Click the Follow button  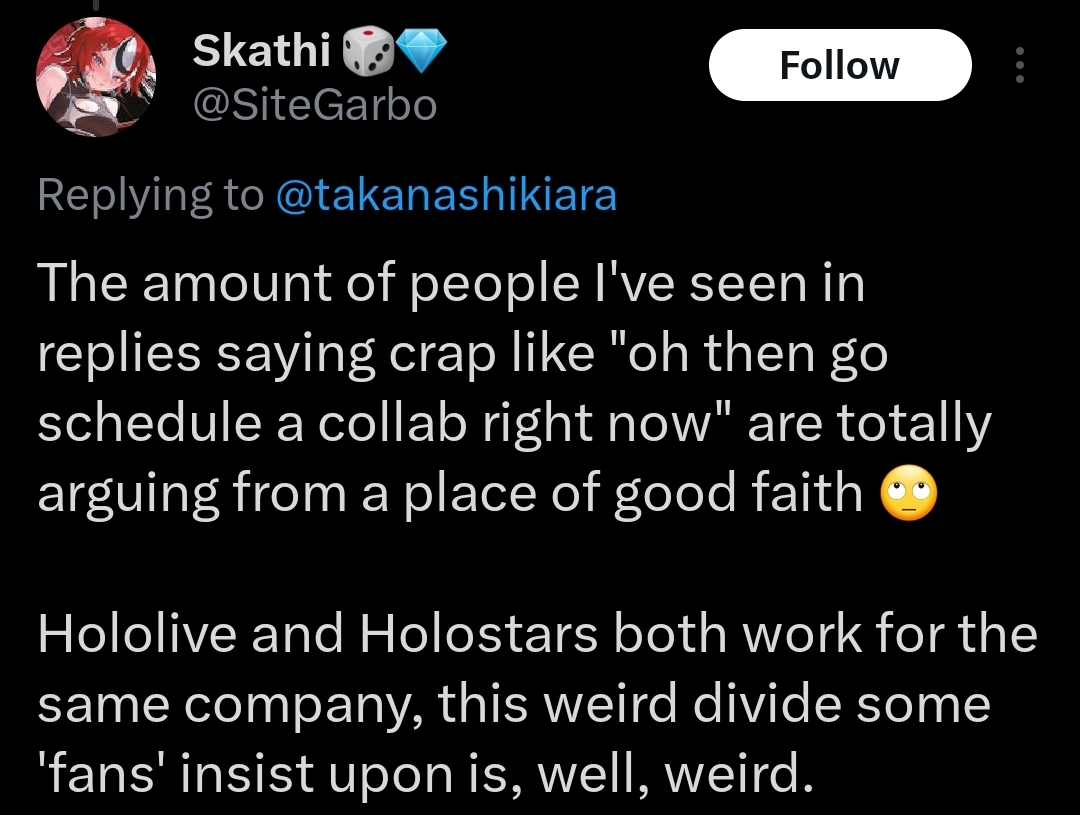point(839,66)
